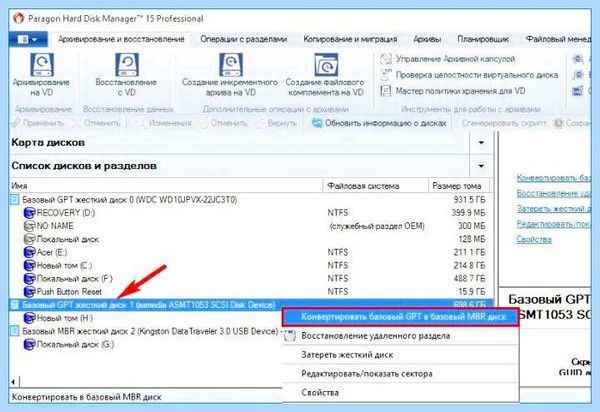
Task: Select the Архивы ribbon tab
Action: click(x=427, y=39)
